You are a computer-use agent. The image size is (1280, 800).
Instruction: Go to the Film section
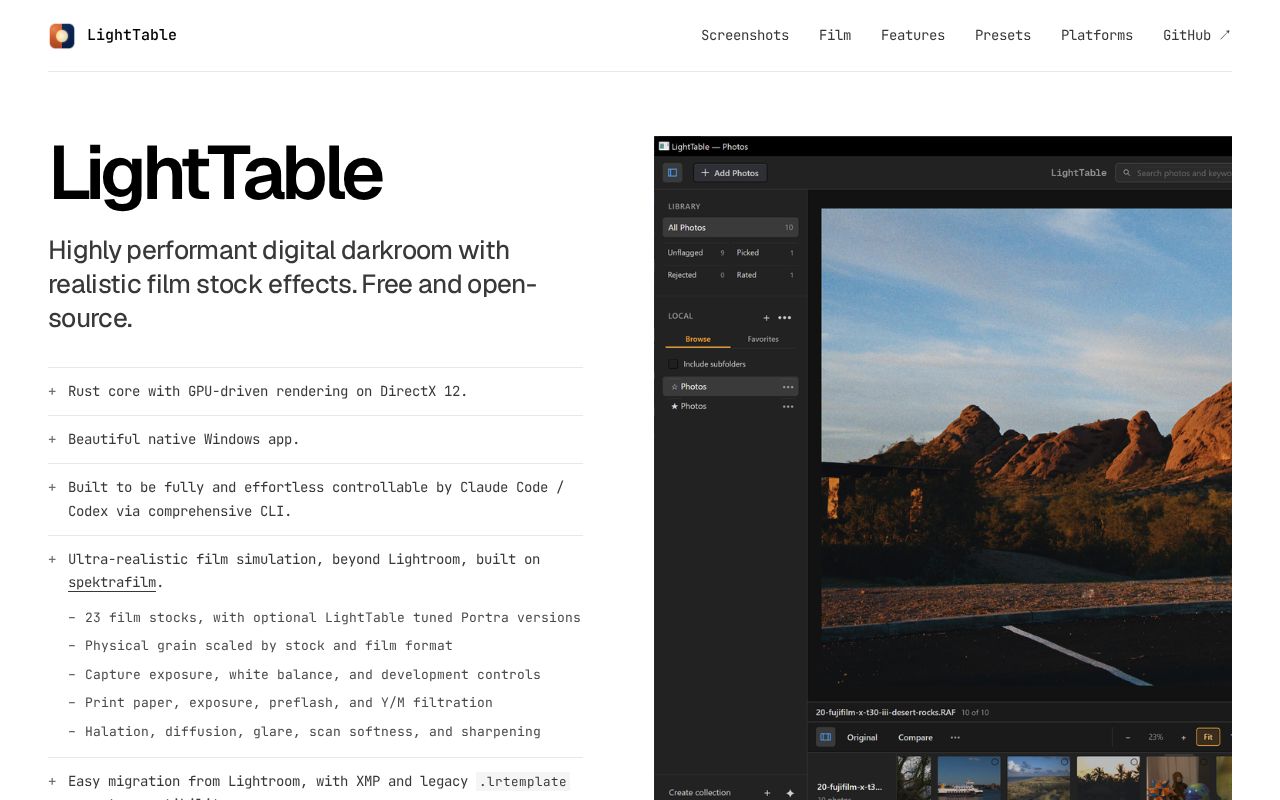[x=835, y=35]
